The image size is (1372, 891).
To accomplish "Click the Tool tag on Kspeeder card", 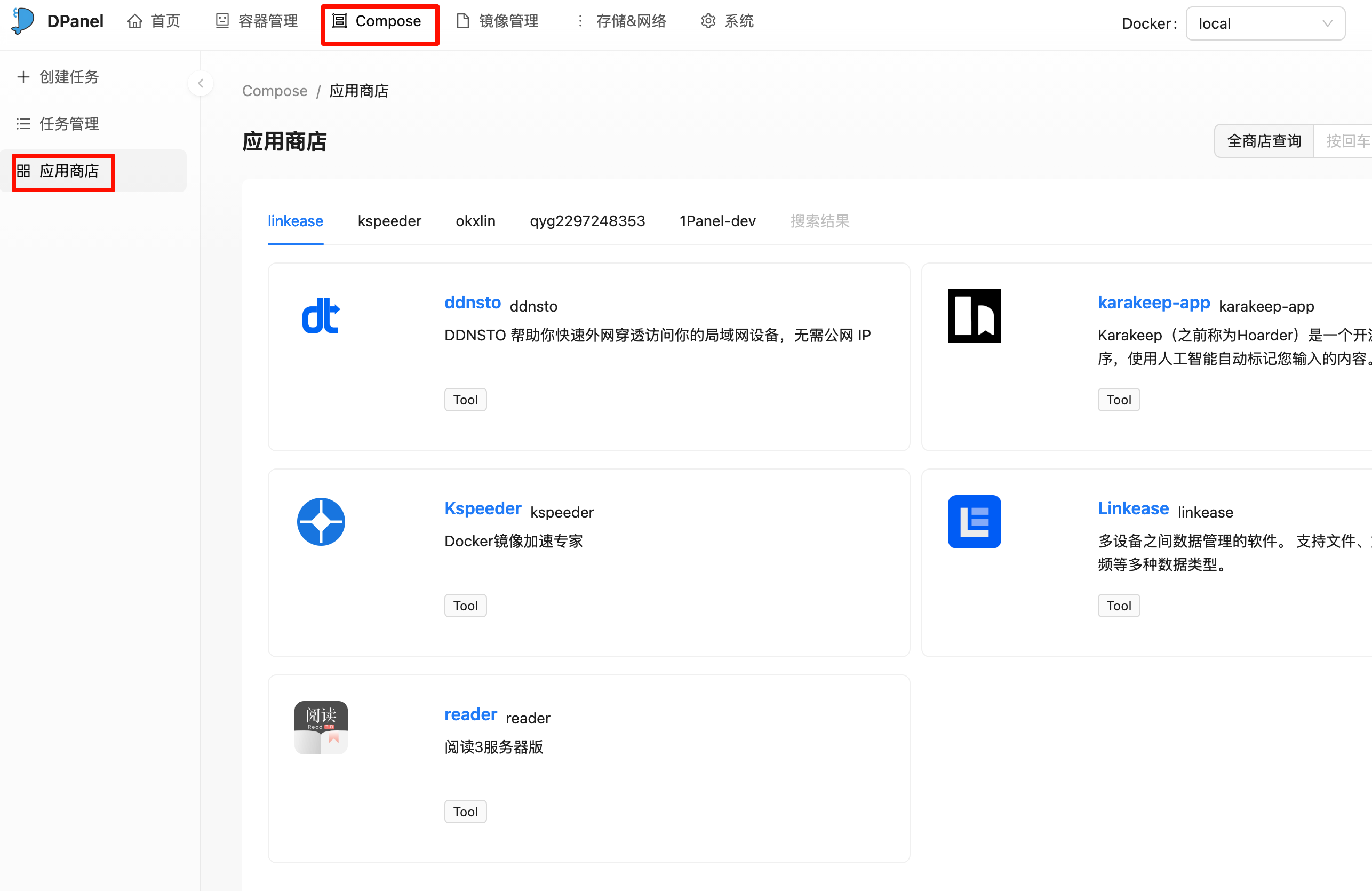I will pyautogui.click(x=465, y=606).
